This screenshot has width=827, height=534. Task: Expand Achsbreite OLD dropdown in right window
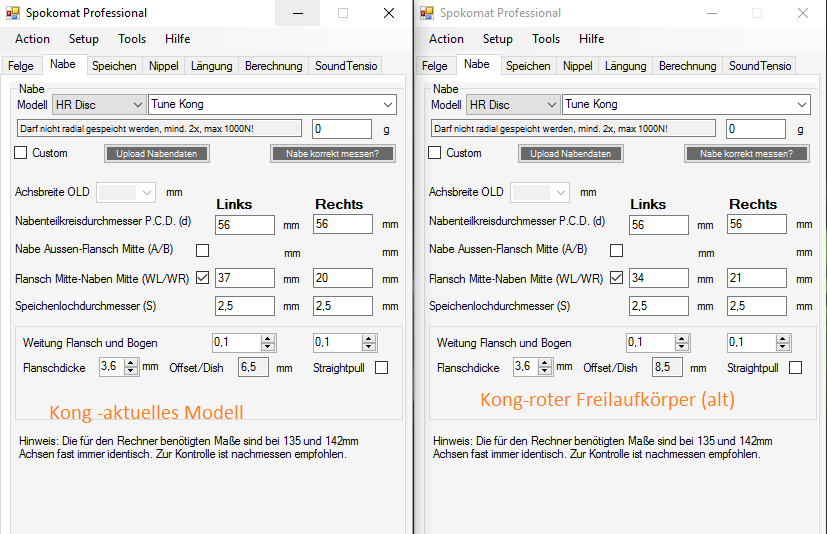tap(540, 193)
